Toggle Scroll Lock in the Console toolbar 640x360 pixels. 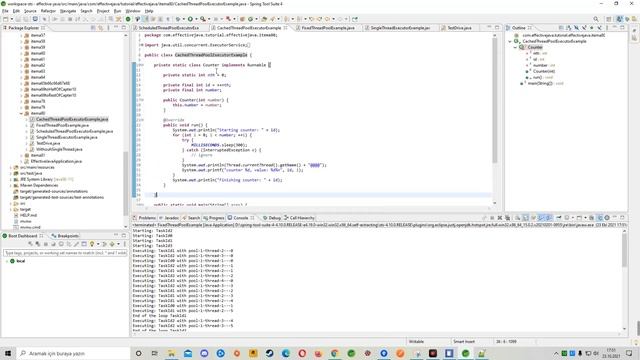[x=526, y=218]
